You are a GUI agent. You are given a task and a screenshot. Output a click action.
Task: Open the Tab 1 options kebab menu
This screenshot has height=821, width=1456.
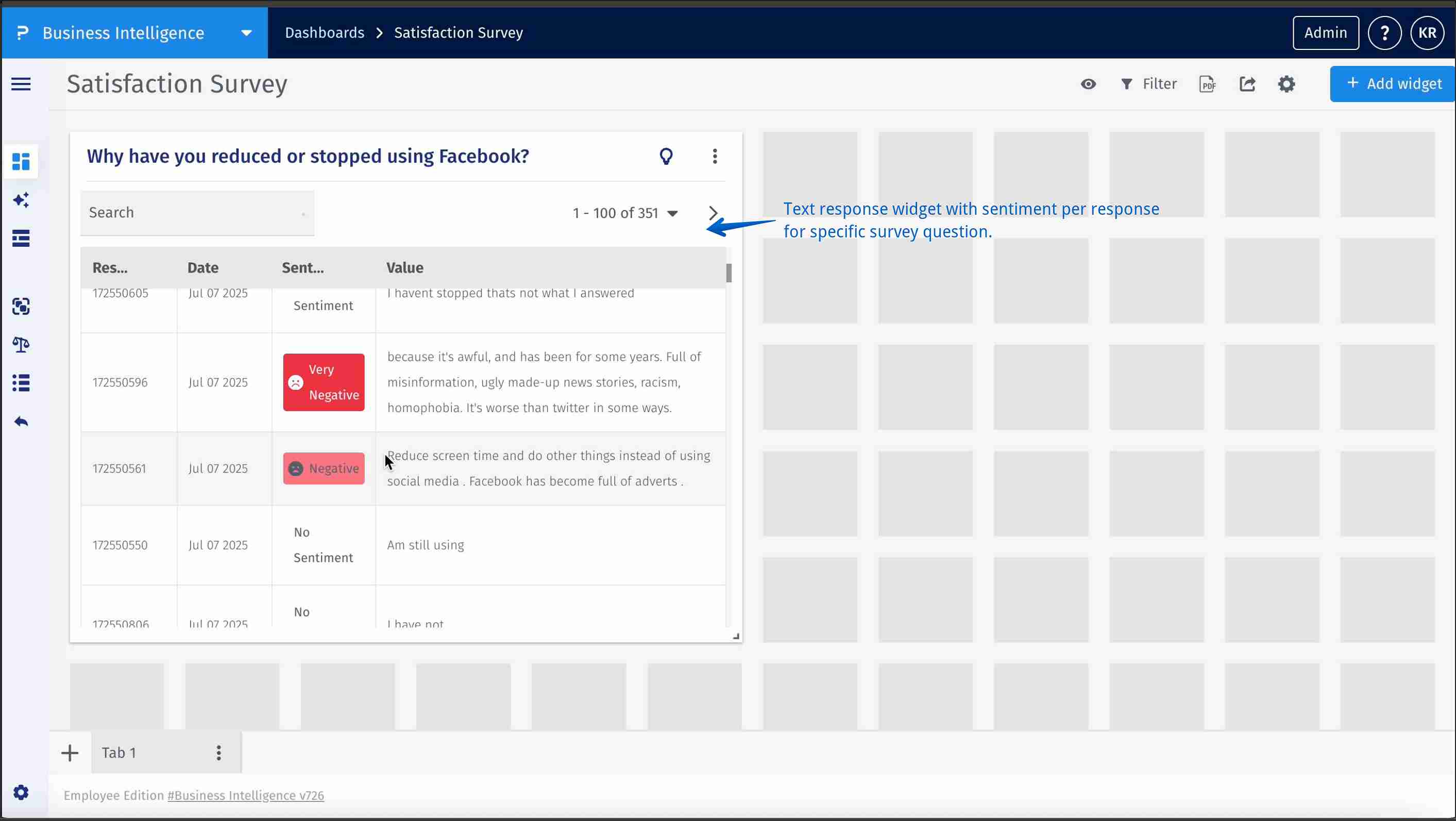(x=218, y=752)
